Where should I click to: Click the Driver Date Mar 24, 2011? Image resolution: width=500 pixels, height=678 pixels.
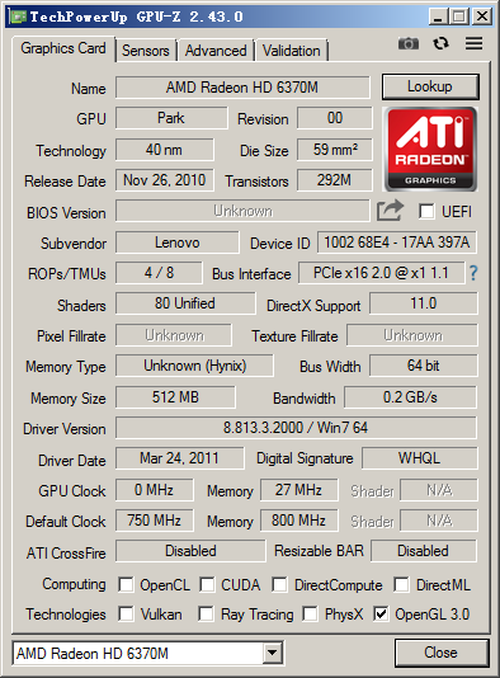[x=179, y=458]
